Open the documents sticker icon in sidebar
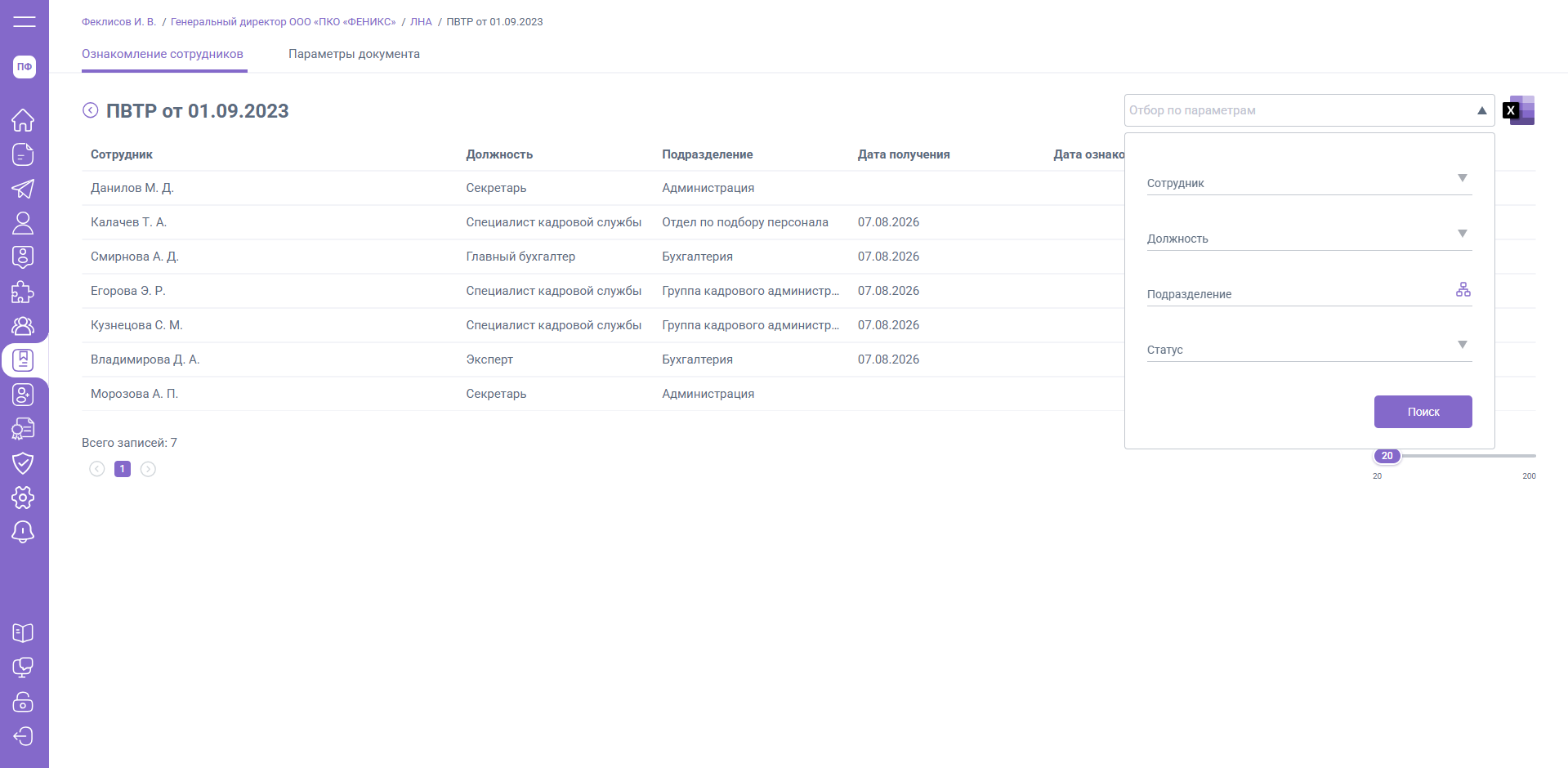The height and width of the screenshot is (768, 1568). [x=23, y=154]
